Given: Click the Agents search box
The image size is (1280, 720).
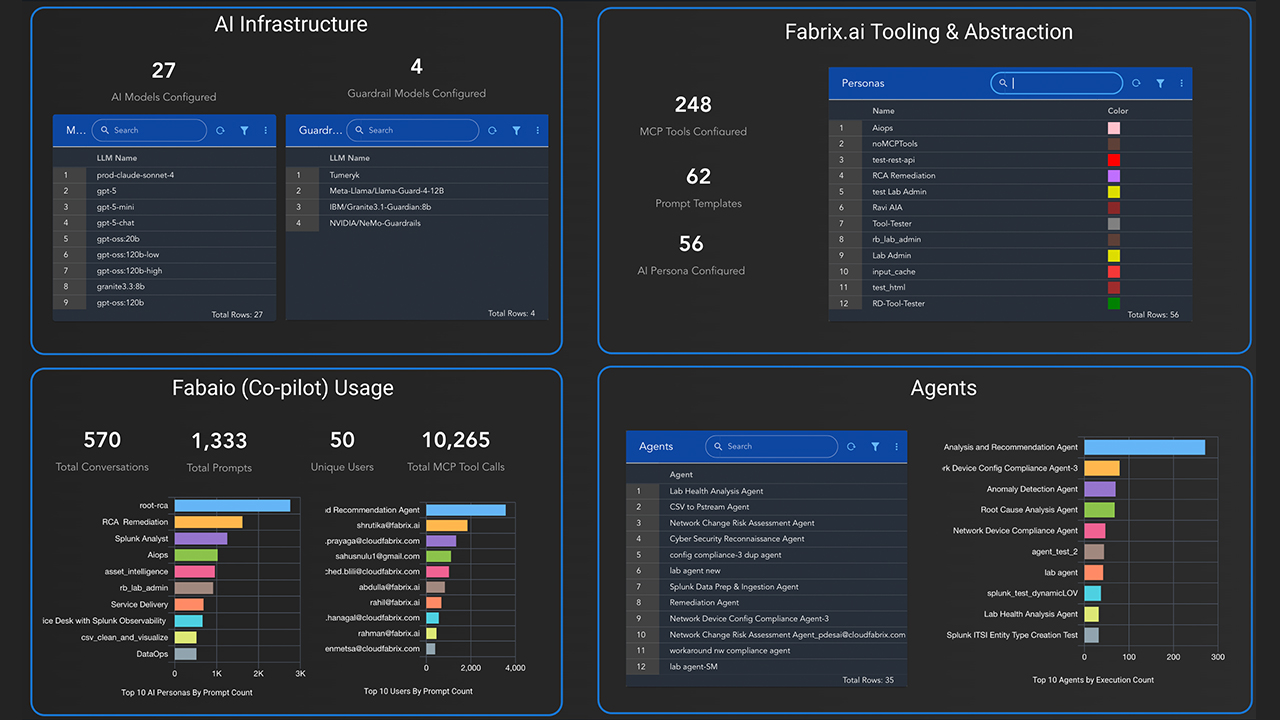Looking at the screenshot, I should [770, 446].
